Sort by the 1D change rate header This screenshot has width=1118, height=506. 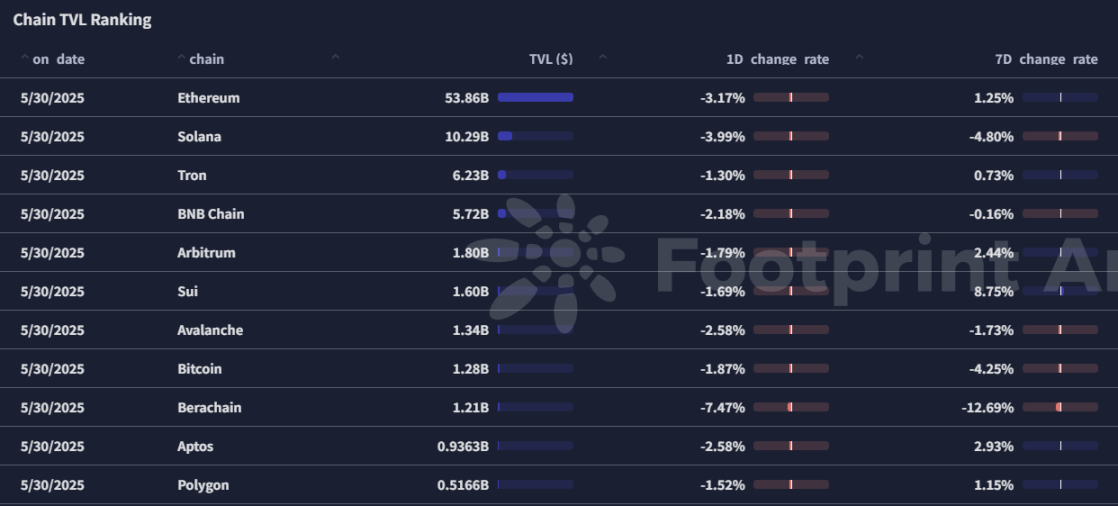tap(777, 59)
